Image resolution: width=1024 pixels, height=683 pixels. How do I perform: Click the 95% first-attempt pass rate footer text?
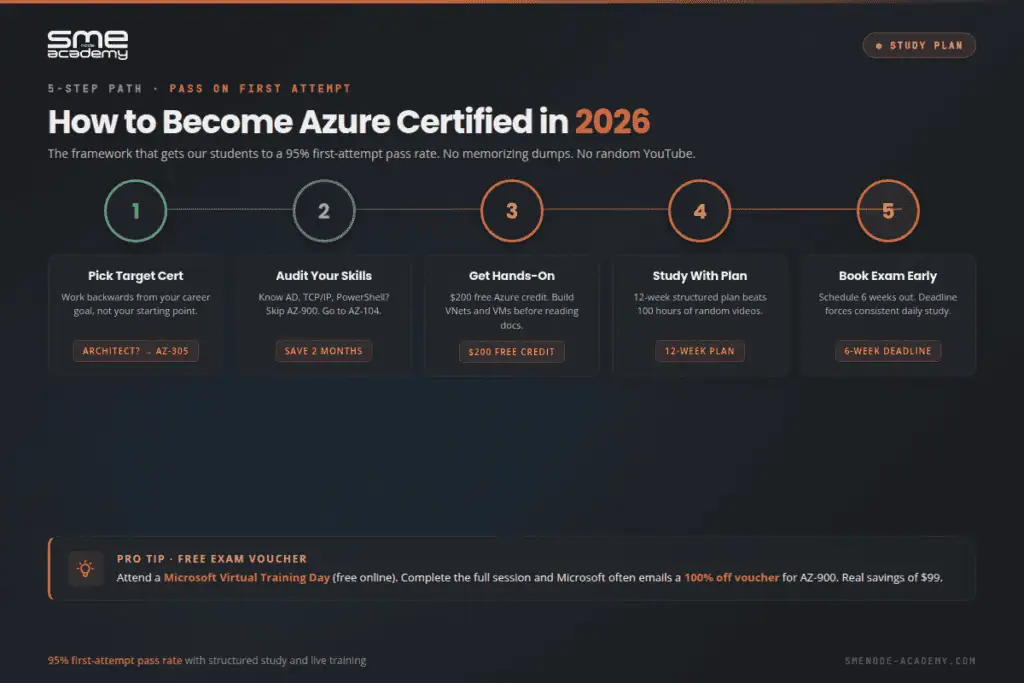point(115,660)
